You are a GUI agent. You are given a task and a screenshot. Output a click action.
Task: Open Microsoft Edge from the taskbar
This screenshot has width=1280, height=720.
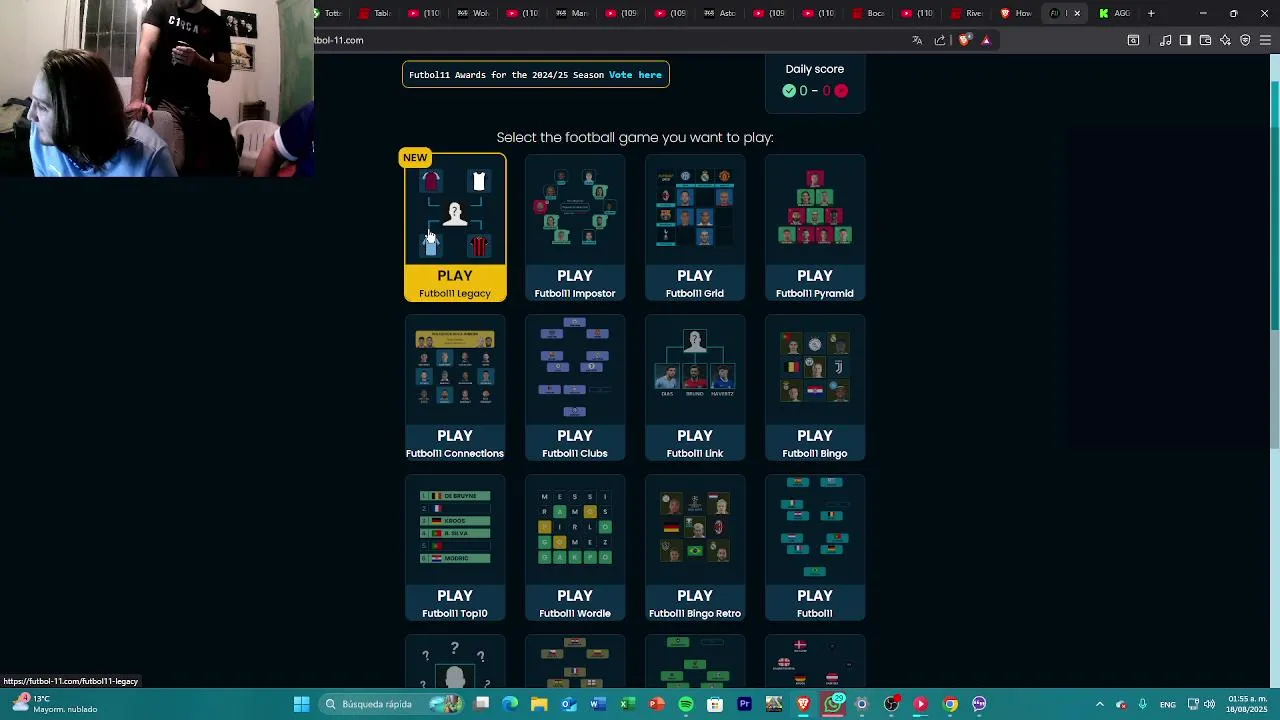[x=511, y=704]
